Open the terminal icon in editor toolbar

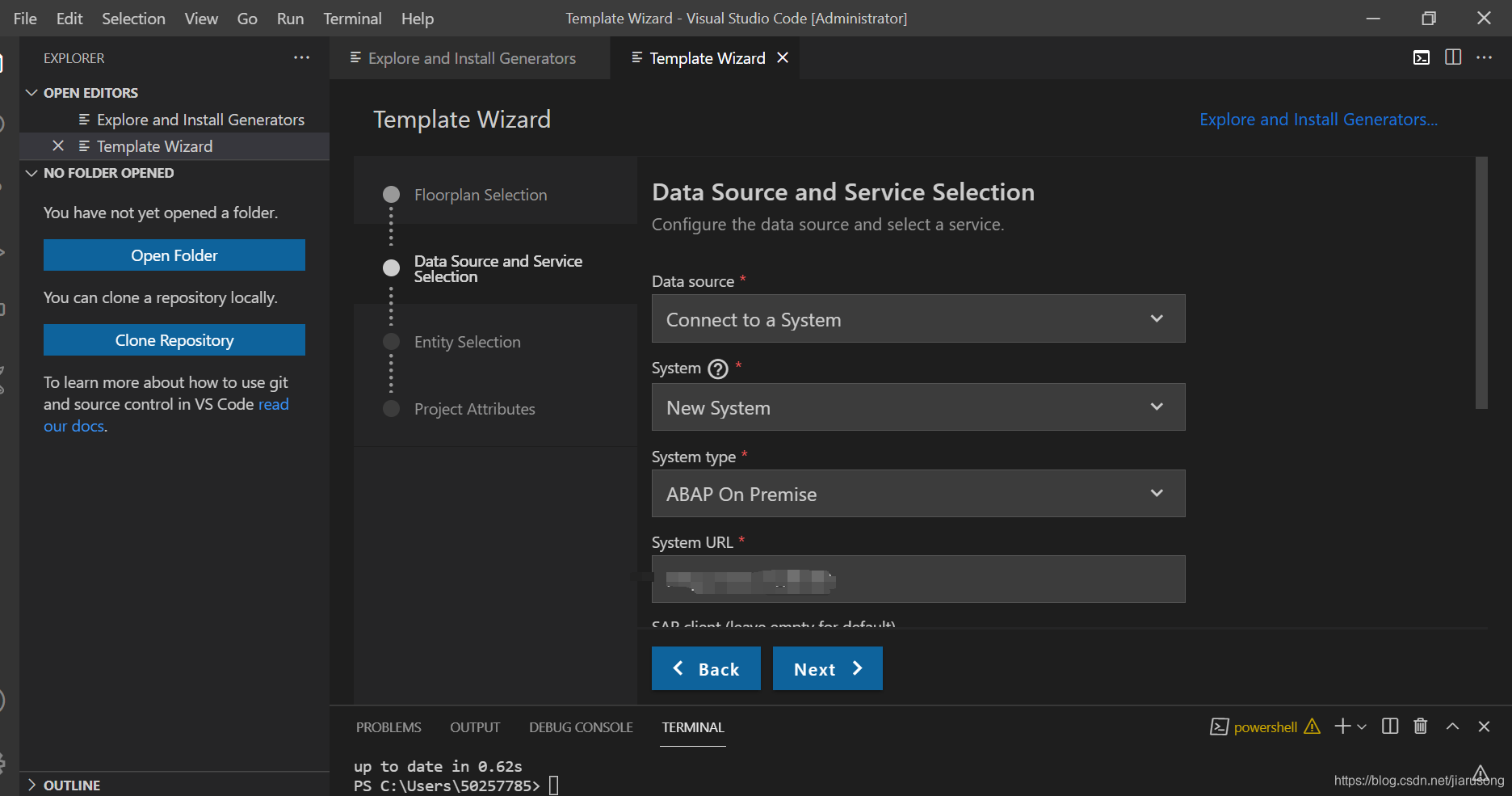click(1422, 57)
